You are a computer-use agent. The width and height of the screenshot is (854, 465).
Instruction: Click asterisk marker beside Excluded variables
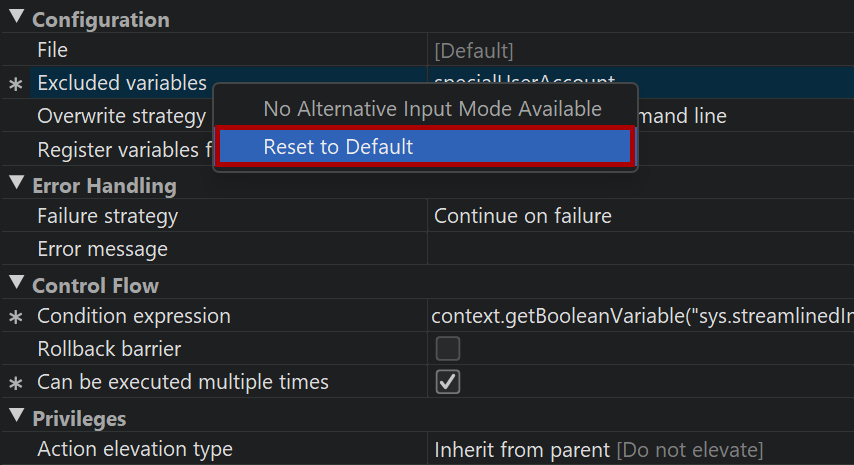(16, 86)
